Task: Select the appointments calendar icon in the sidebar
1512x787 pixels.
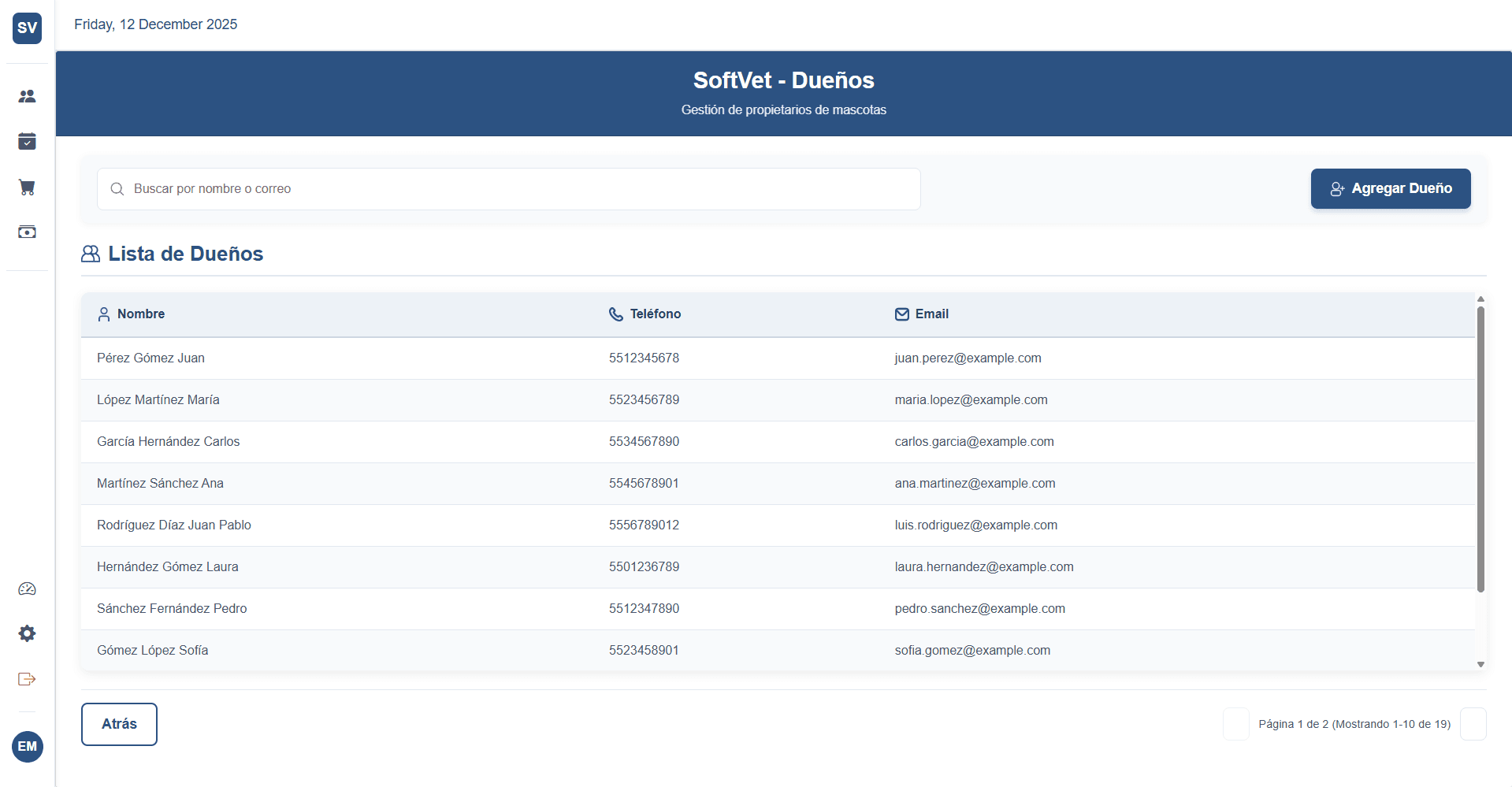Action: point(27,141)
